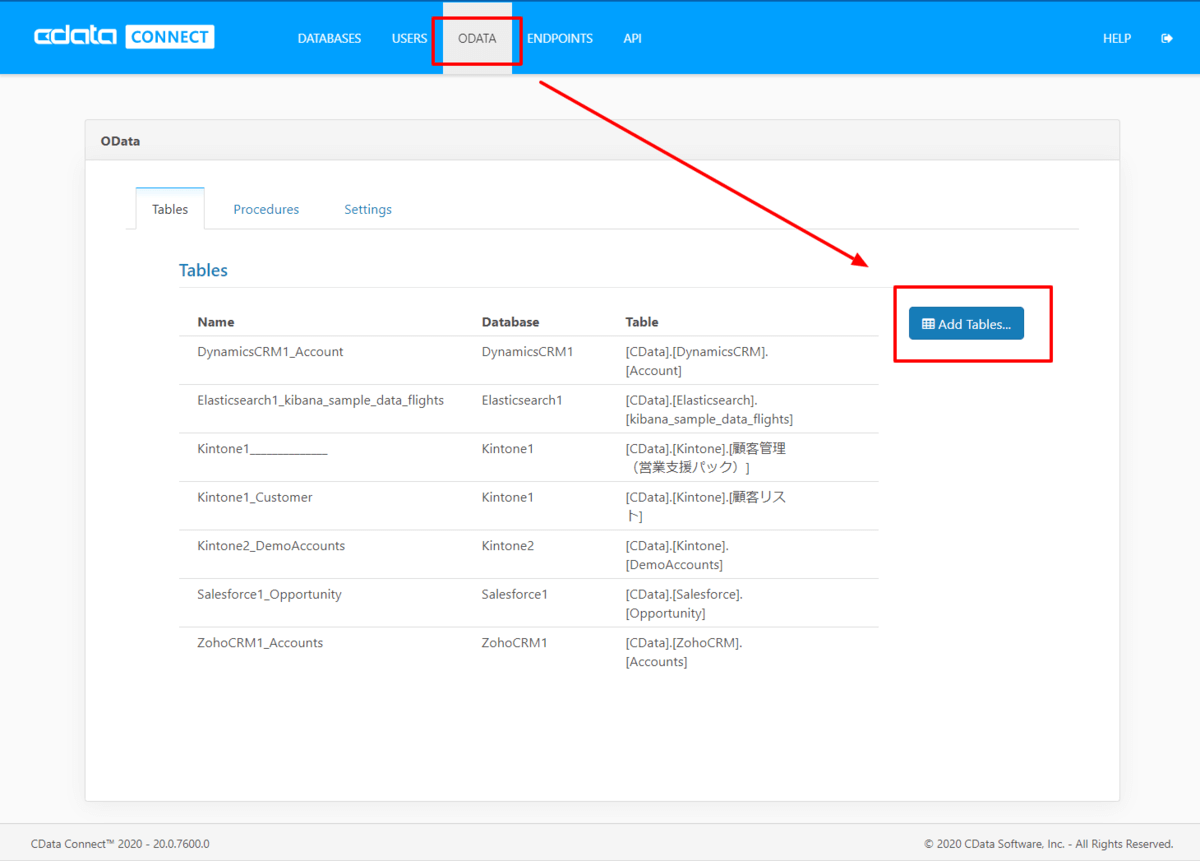
Task: Click the Kintone 顧客リスト table path
Action: pos(706,507)
